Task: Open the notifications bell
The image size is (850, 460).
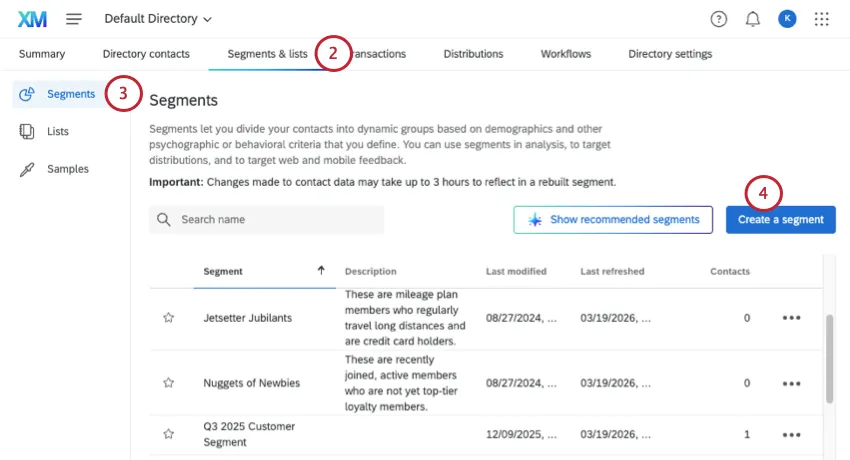Action: coord(752,19)
